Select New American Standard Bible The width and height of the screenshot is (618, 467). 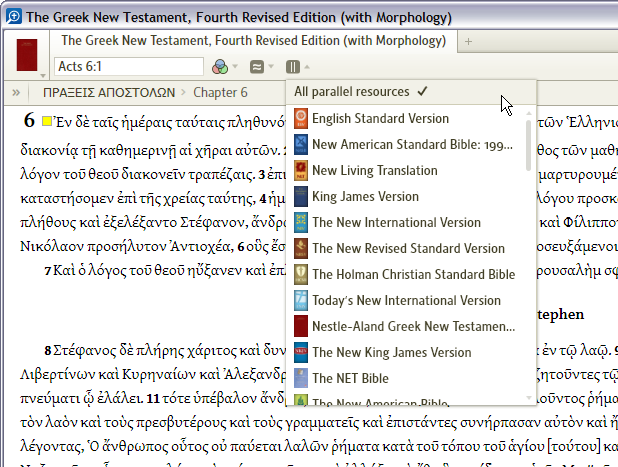(x=406, y=145)
